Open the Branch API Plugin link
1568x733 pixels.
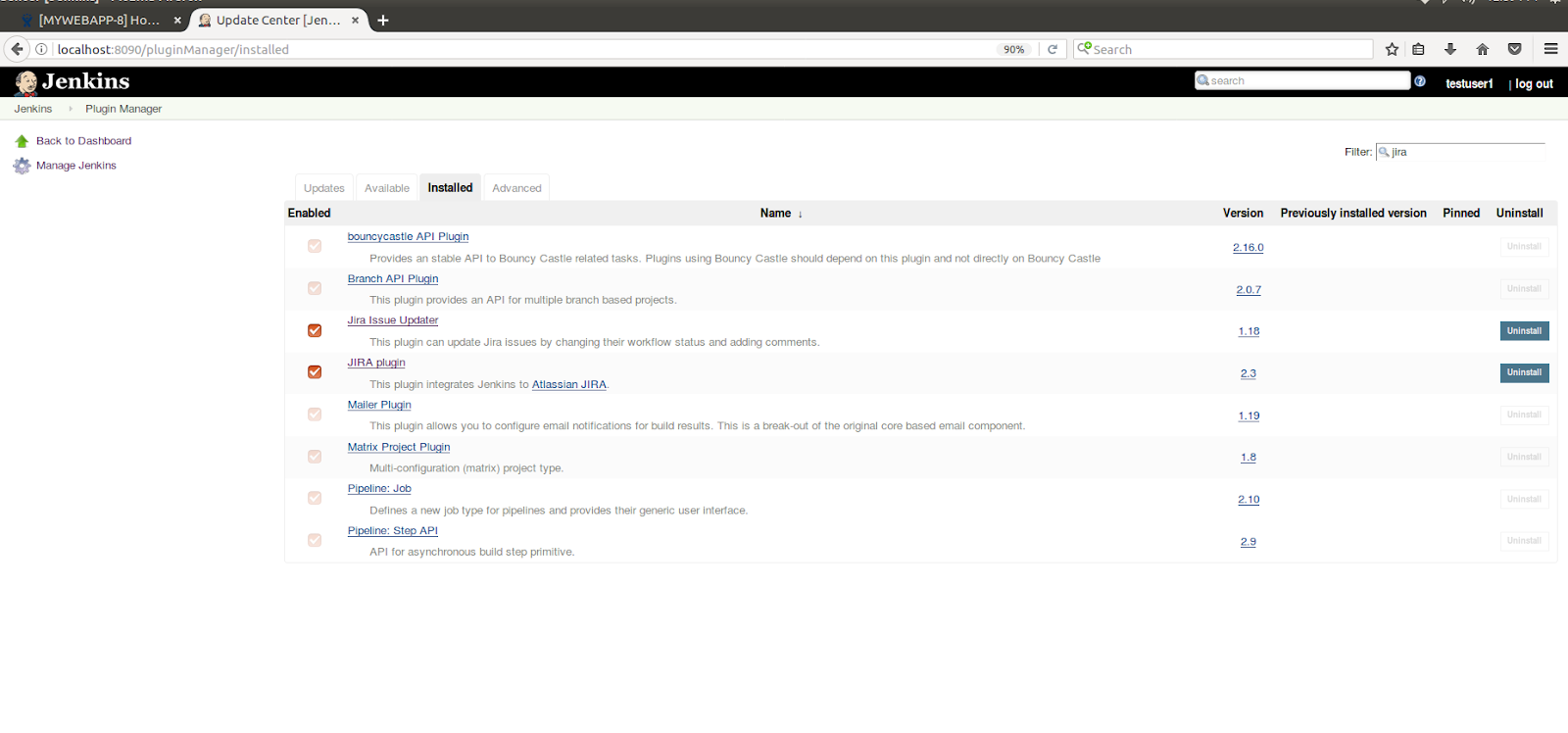coord(392,278)
